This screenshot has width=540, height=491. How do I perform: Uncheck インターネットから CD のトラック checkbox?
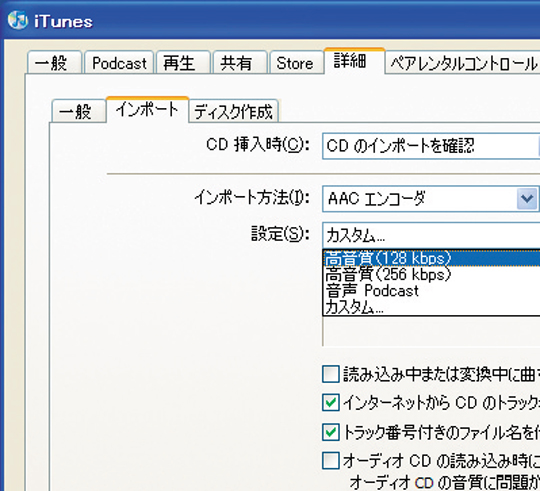click(331, 403)
